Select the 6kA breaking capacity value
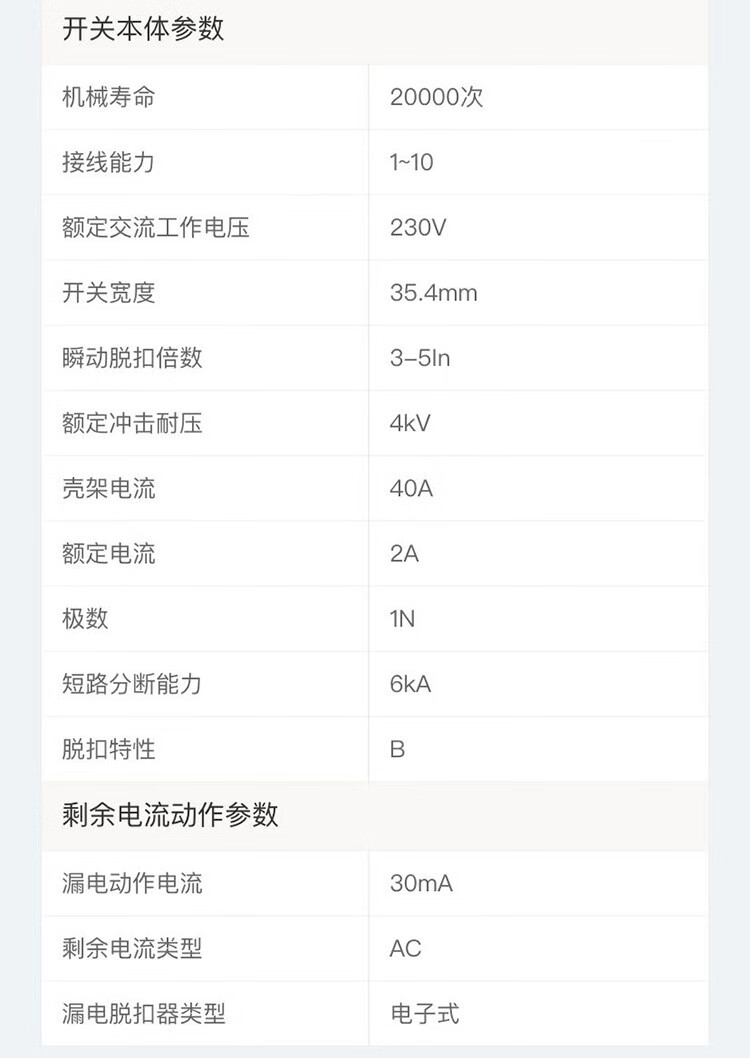Screen dimensions: 750x1058 (x=410, y=684)
